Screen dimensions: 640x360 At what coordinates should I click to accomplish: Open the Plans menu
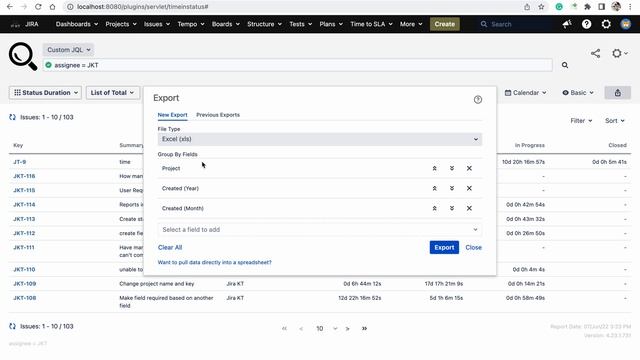[331, 24]
